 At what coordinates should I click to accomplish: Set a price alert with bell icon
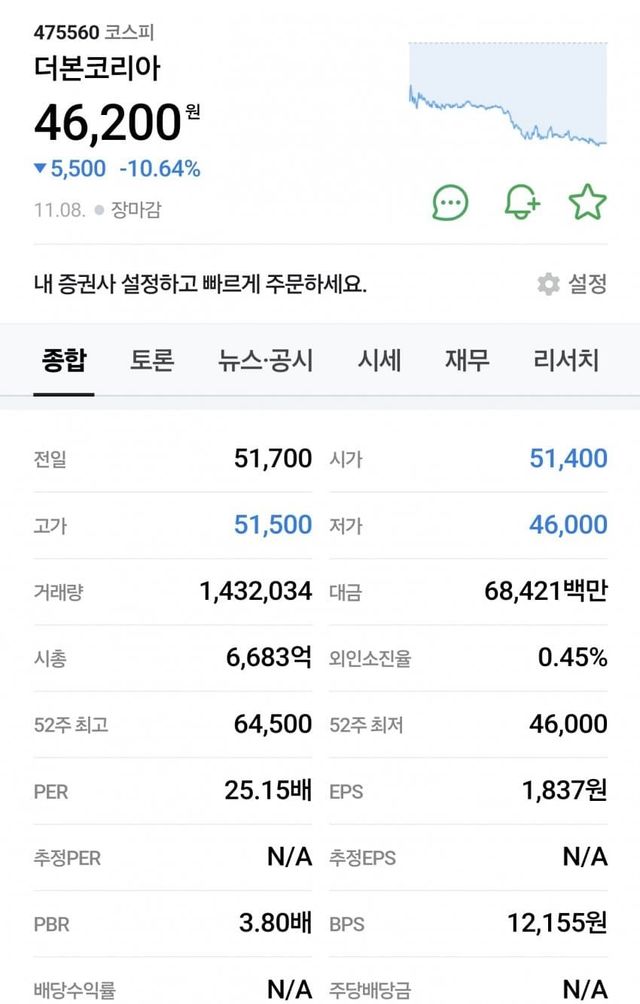point(520,203)
